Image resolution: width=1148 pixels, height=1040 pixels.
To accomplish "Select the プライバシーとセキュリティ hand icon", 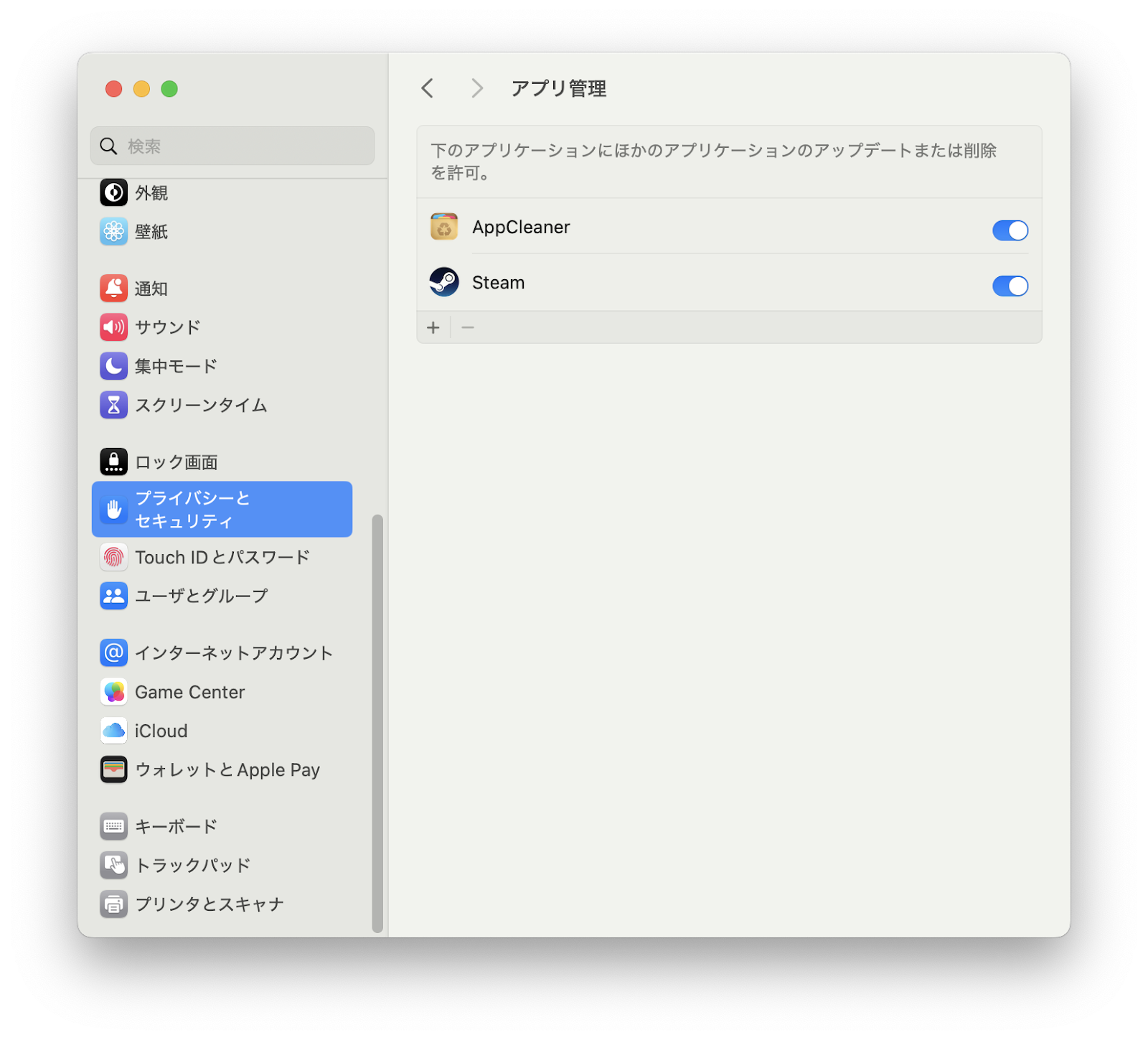I will (x=113, y=509).
